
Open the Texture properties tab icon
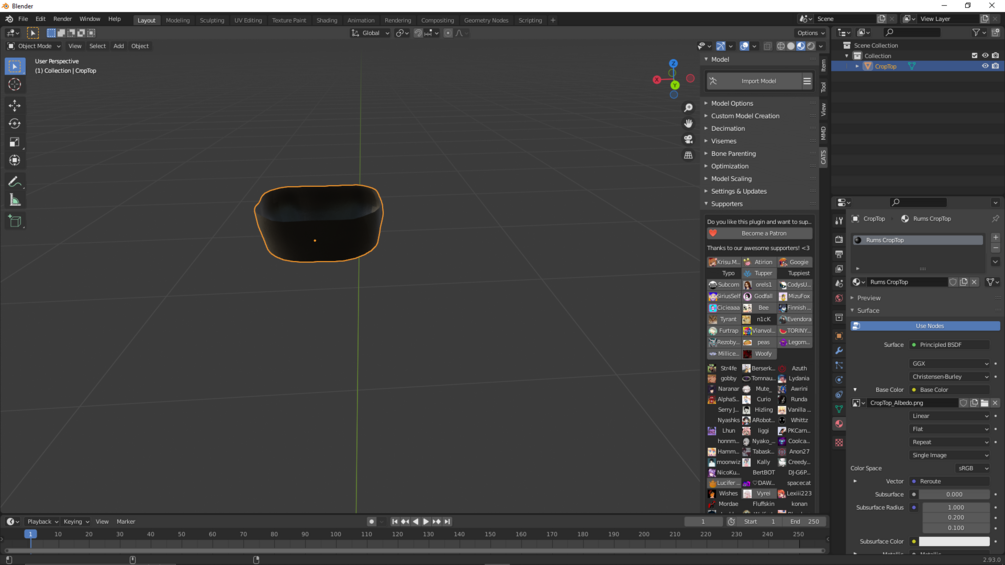tap(839, 443)
